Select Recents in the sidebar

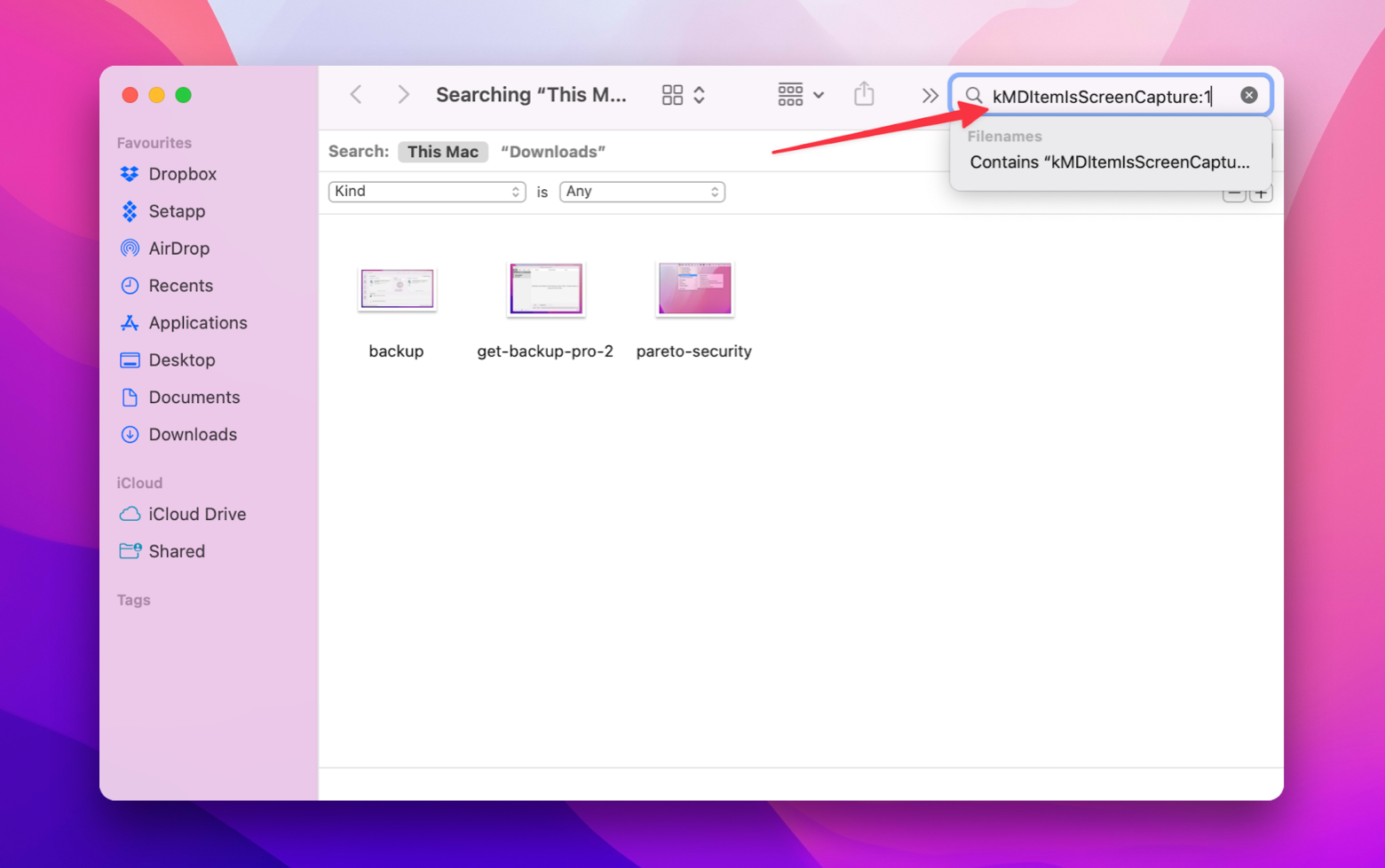pos(180,285)
